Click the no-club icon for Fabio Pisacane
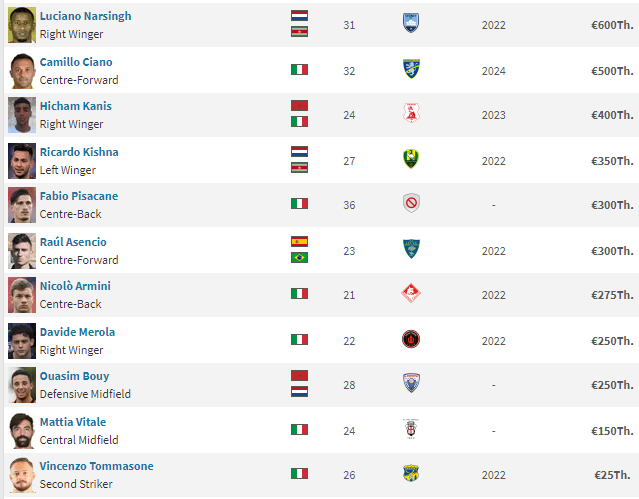Viewport: 639px width, 499px height. [x=411, y=204]
